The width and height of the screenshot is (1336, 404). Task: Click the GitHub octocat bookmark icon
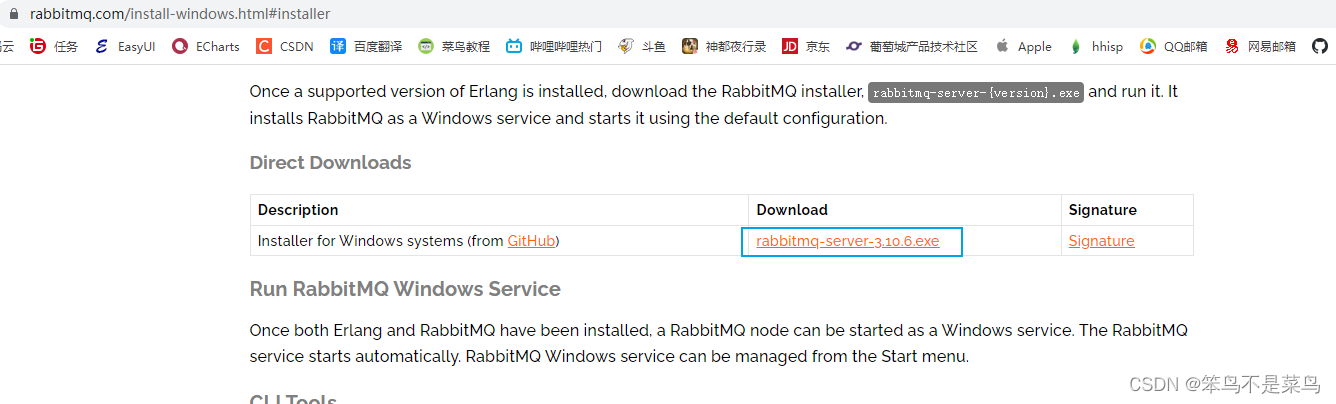[1319, 46]
